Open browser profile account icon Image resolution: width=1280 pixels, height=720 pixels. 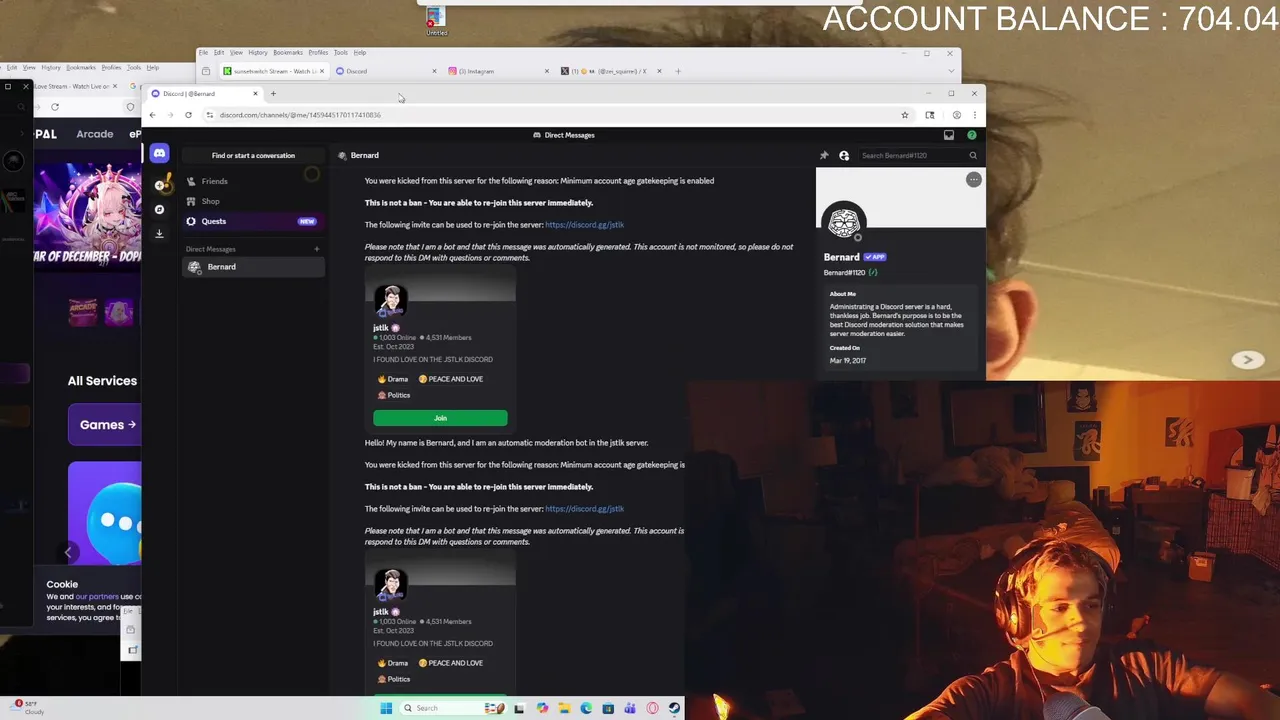[x=956, y=115]
